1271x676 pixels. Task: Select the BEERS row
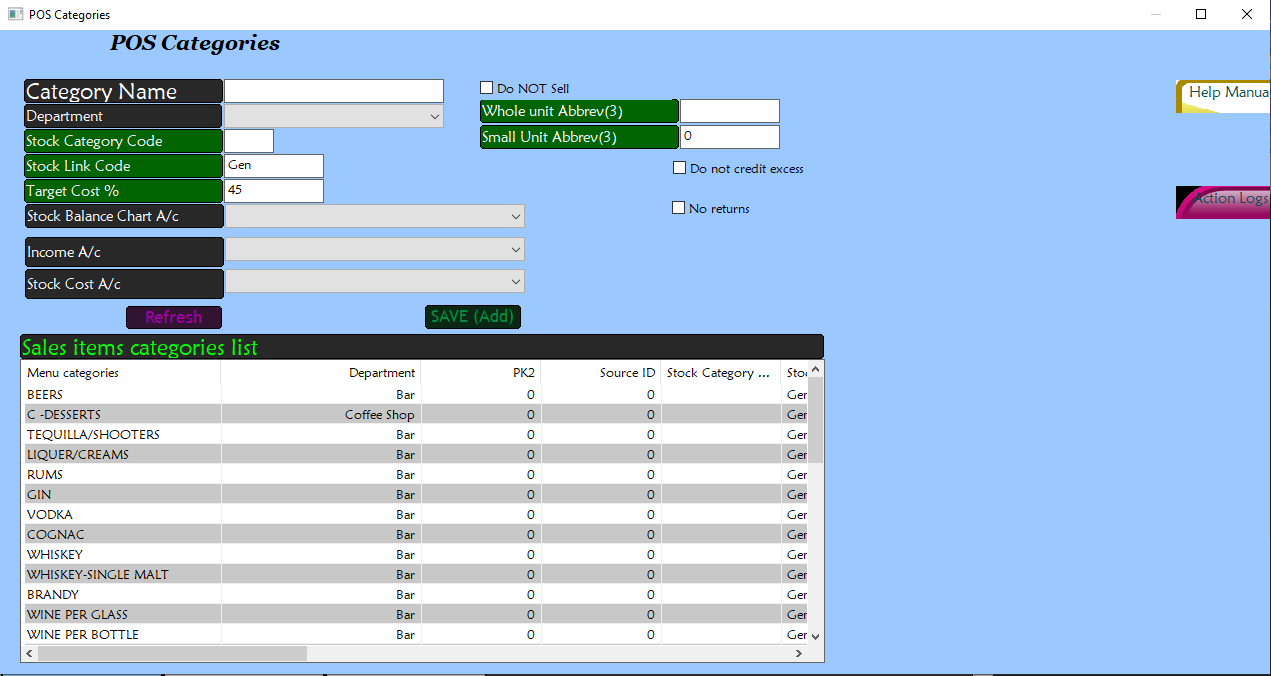pyautogui.click(x=414, y=395)
